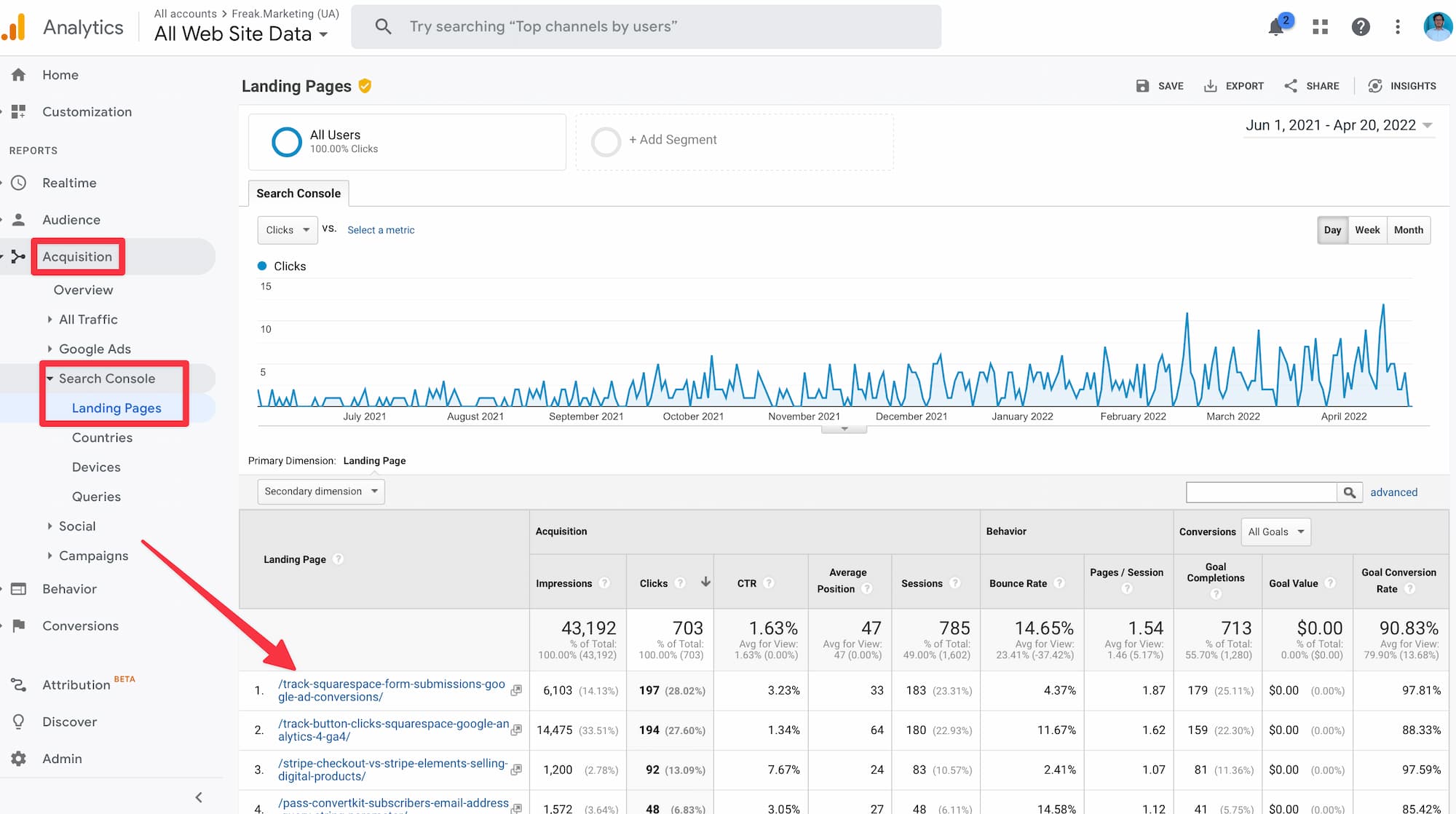Image resolution: width=1456 pixels, height=814 pixels.
Task: Open /track-squarespace-form-submissions landing page link
Action: 392,690
